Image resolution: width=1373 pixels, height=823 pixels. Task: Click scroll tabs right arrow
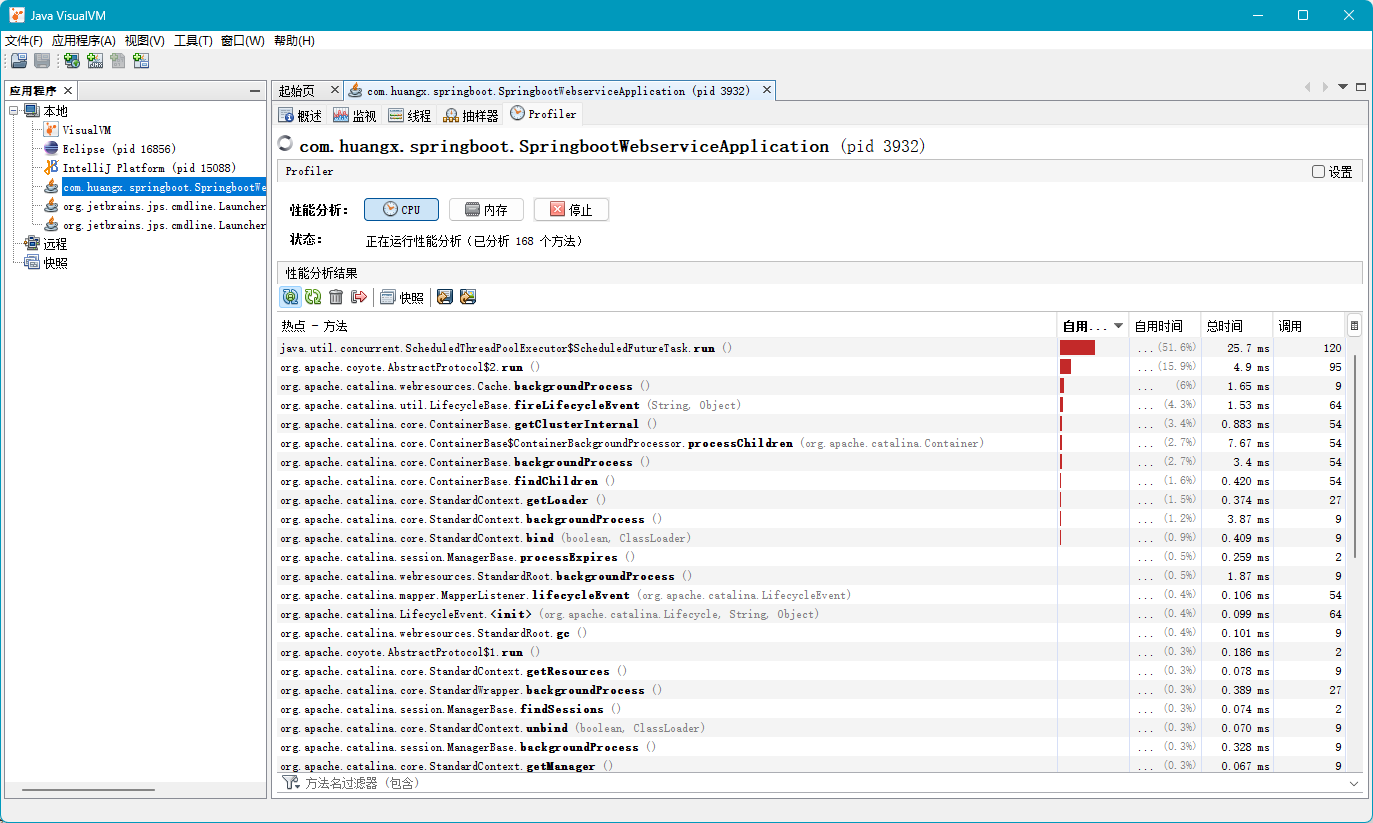(1325, 87)
